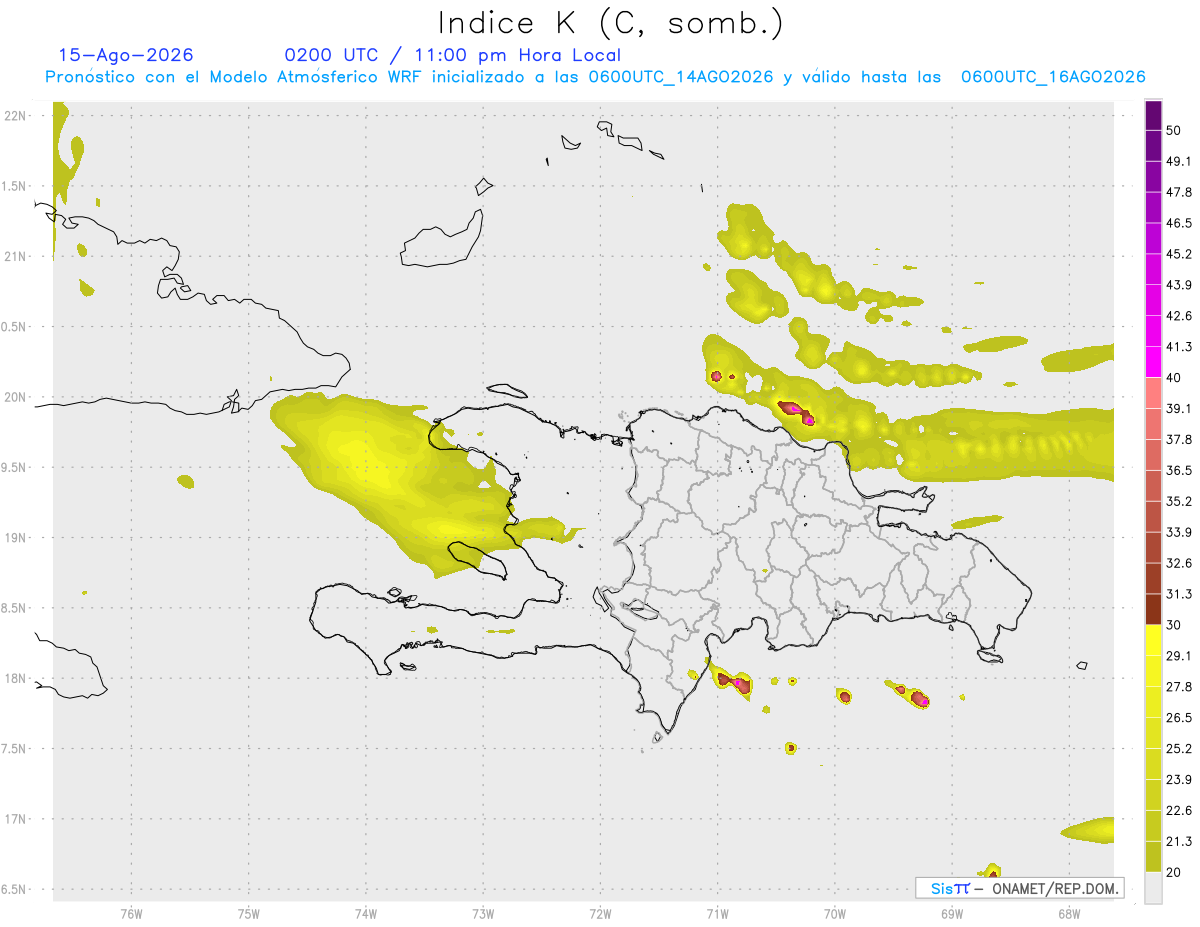Click the longitude axis label 70W

pyautogui.click(x=835, y=914)
